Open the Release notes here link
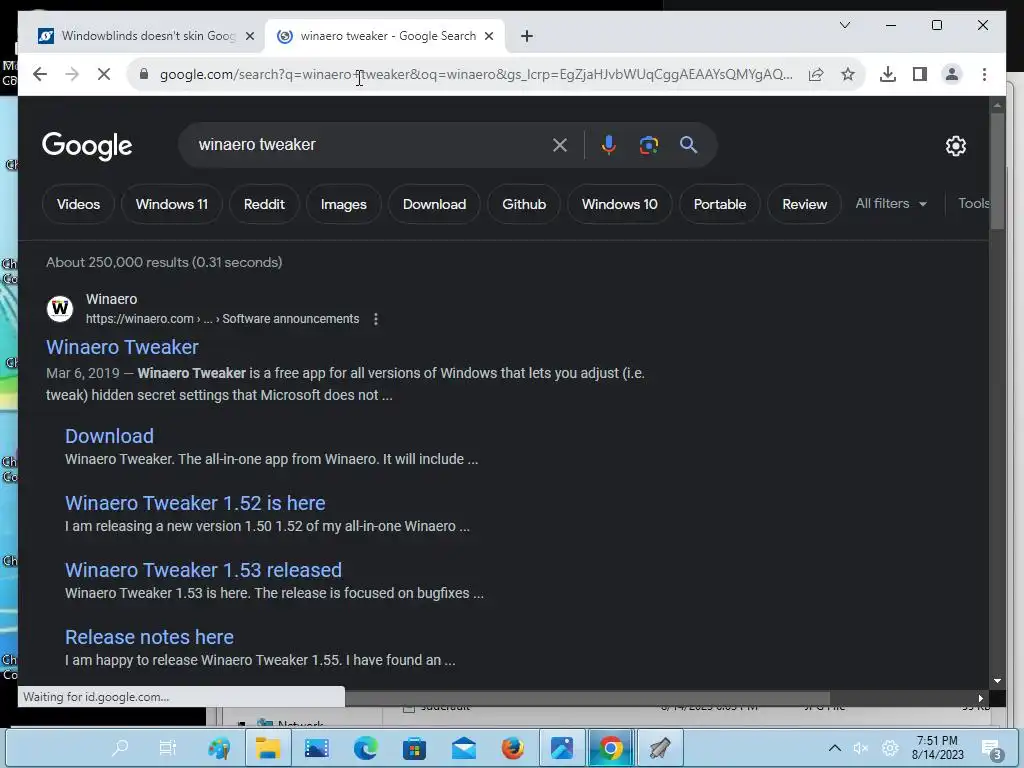1024x768 pixels. [x=149, y=637]
